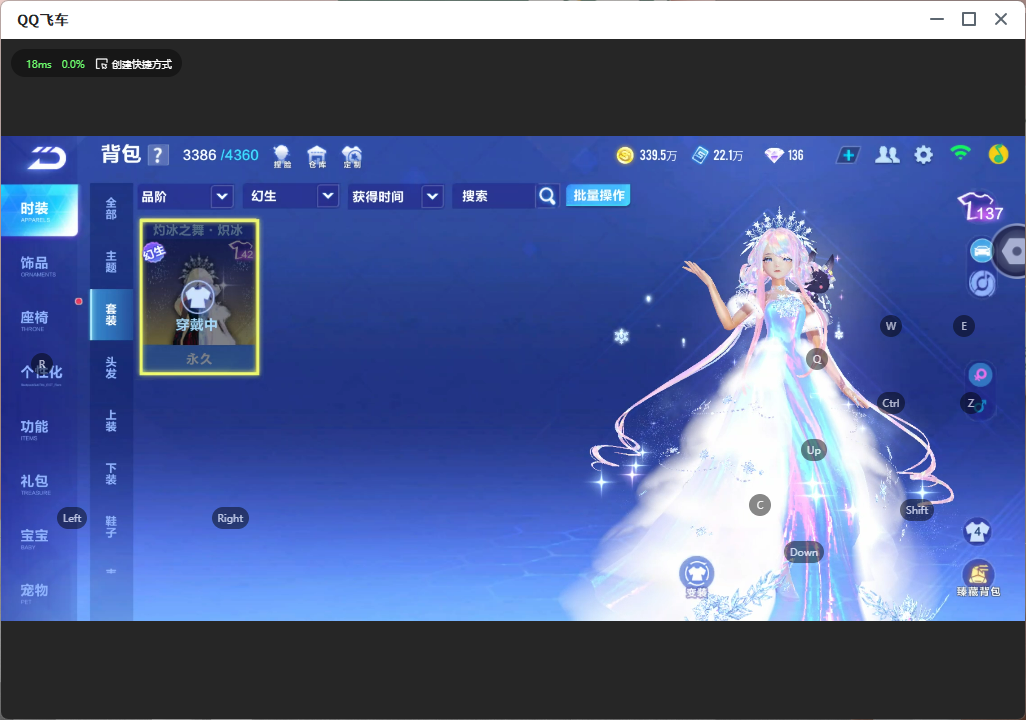This screenshot has height=720, width=1026.
Task: Click the 批量操作 batch operation button
Action: coord(598,195)
